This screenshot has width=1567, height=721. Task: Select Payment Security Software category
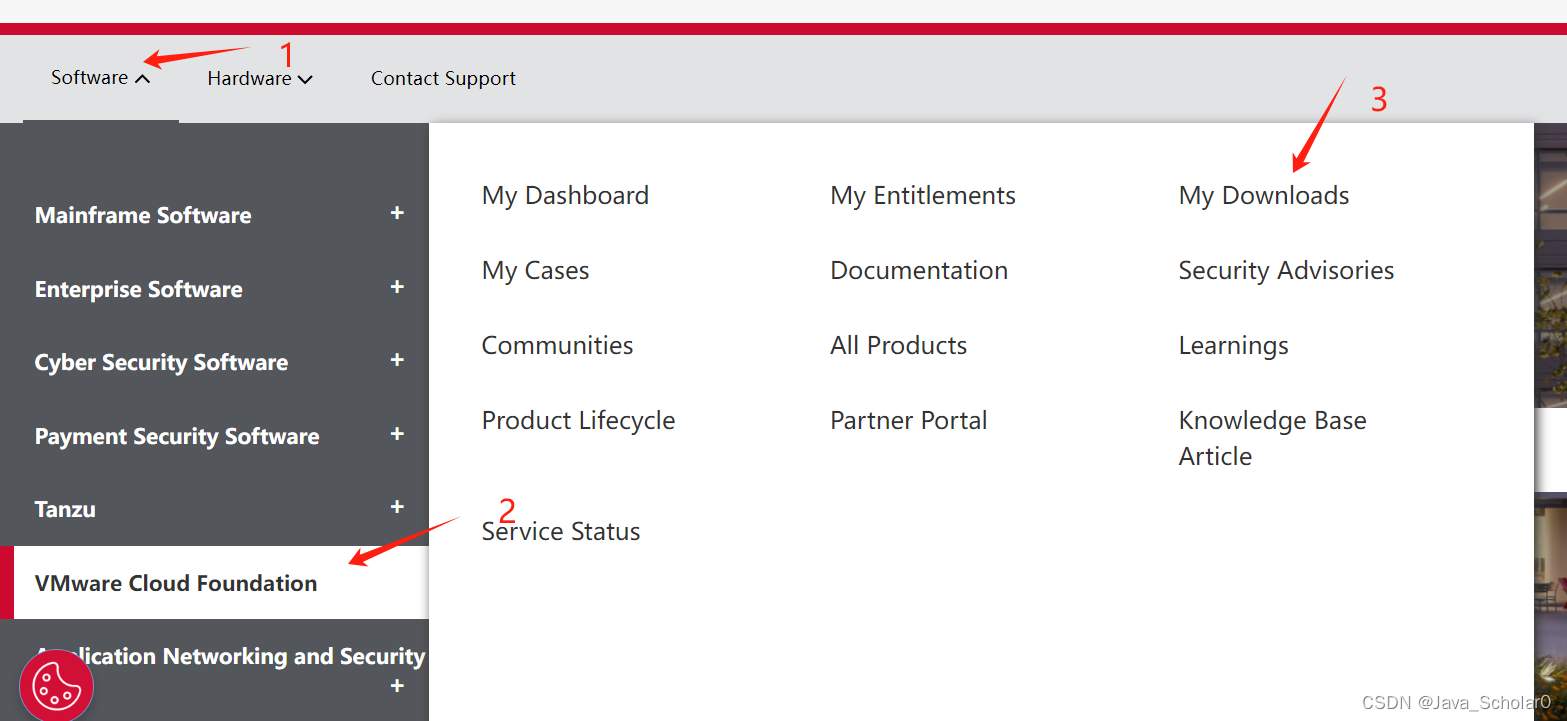tap(177, 436)
